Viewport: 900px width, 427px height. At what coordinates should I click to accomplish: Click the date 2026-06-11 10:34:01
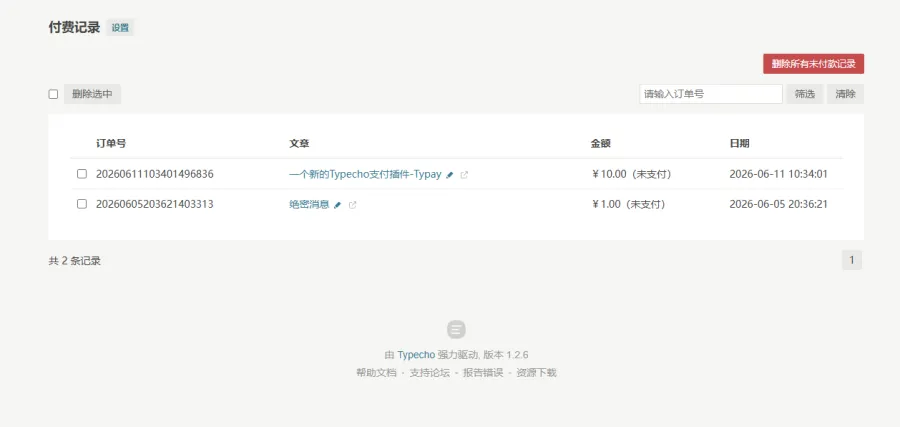coord(778,174)
